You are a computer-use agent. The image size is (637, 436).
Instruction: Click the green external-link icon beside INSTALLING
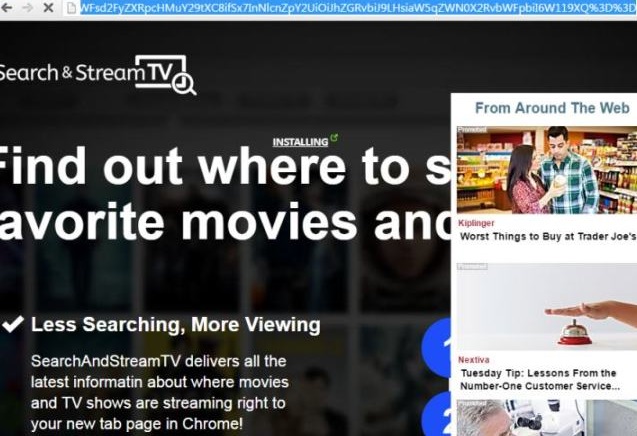(334, 138)
